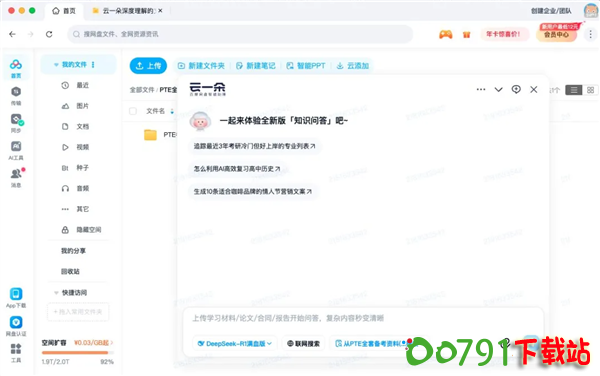Click the 全部文件 breadcrumb
Viewport: 600px width, 376px height.
point(142,90)
